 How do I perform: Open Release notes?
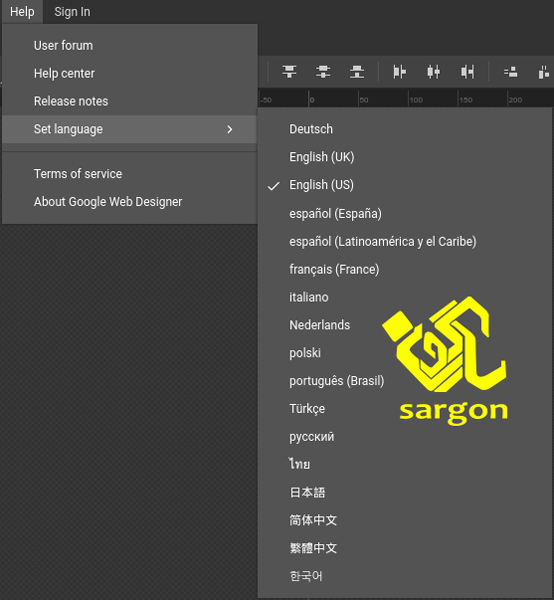pos(130,101)
